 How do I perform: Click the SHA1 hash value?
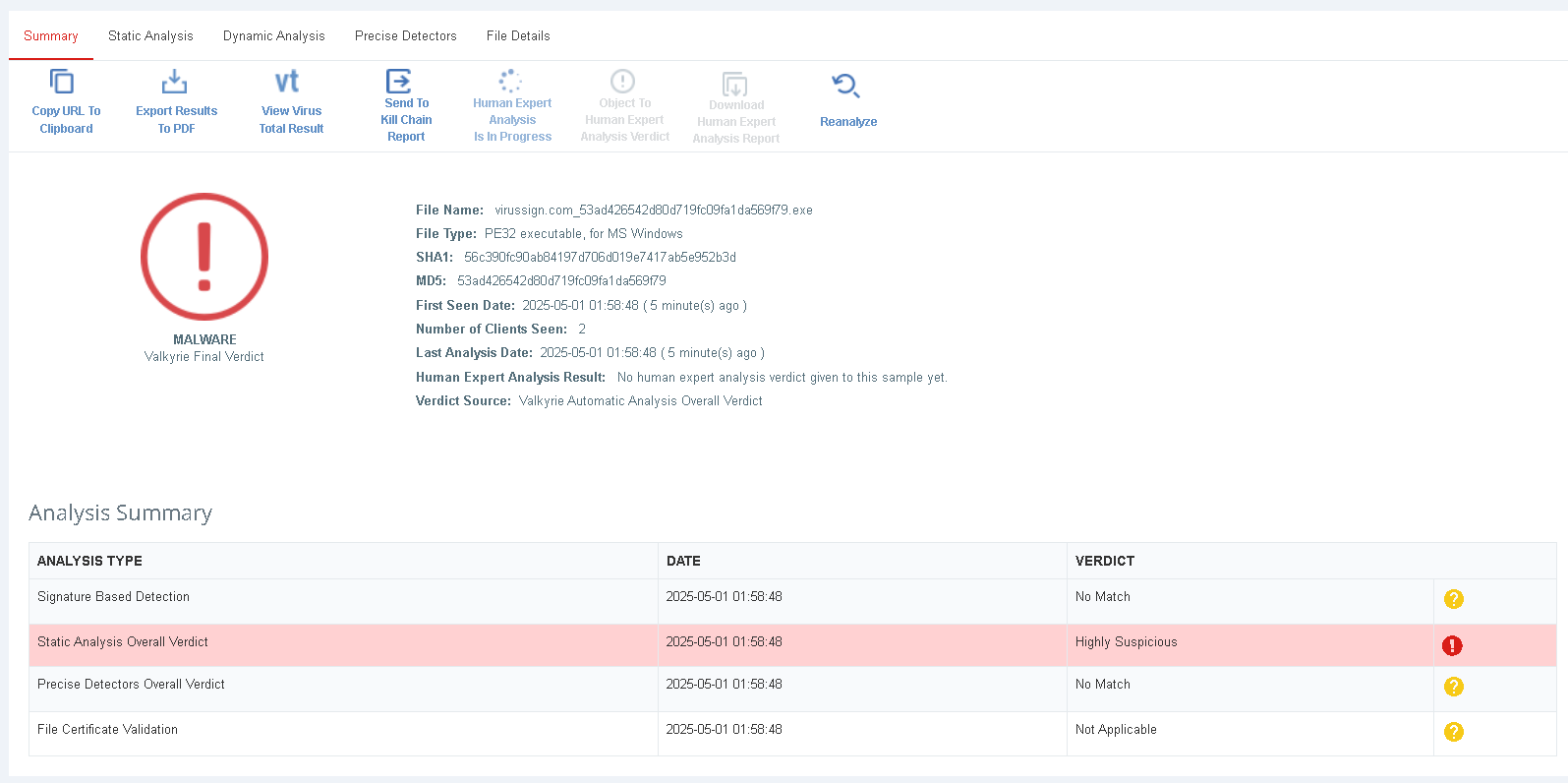(x=600, y=258)
